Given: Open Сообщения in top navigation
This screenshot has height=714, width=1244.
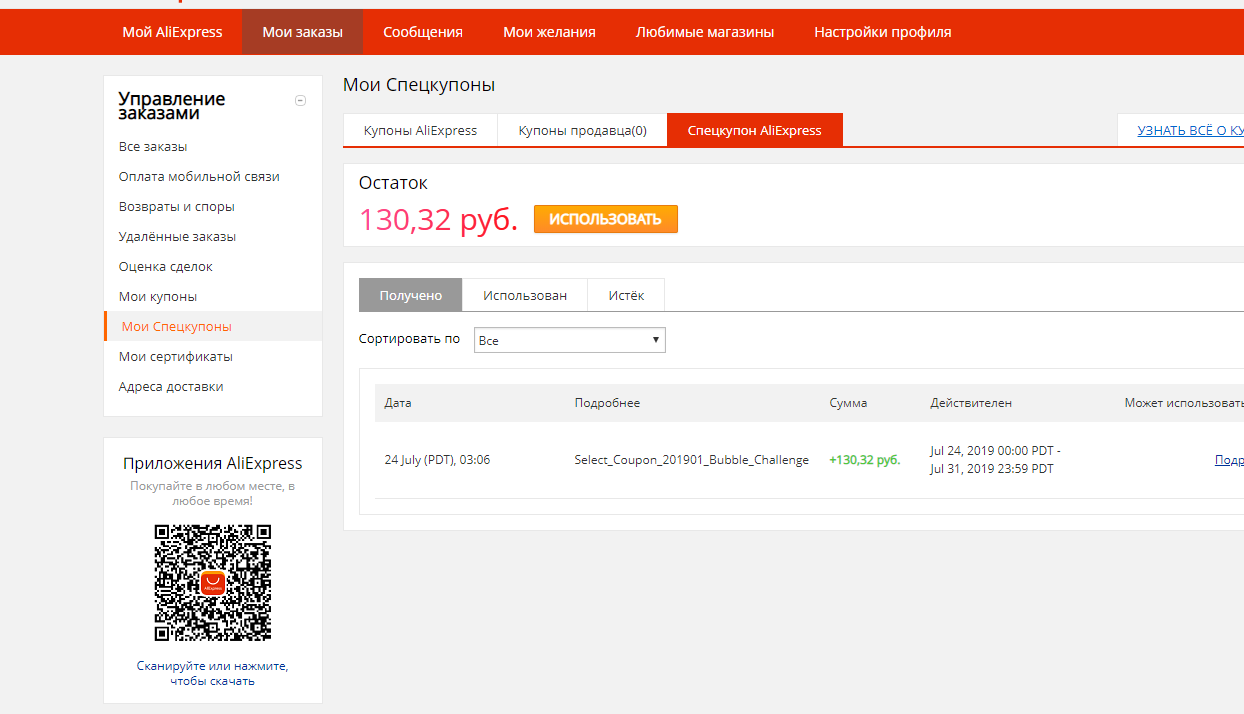Looking at the screenshot, I should tap(423, 32).
